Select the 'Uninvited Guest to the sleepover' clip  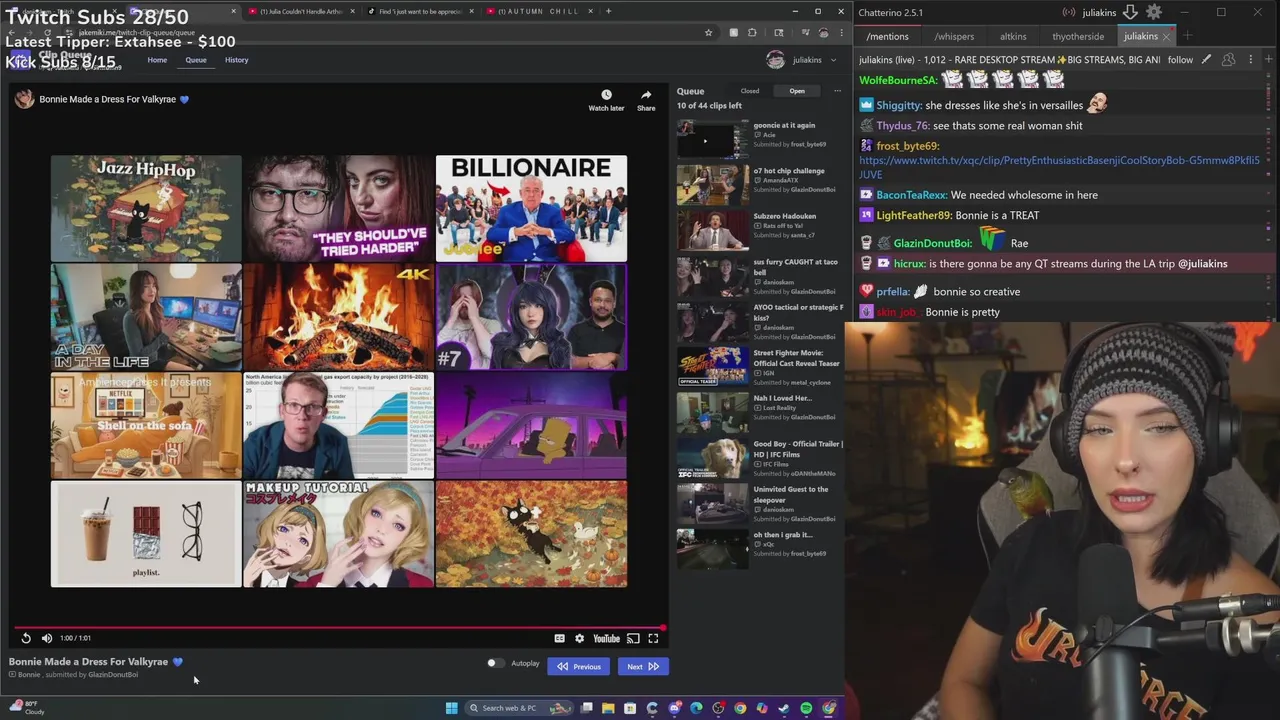760,503
